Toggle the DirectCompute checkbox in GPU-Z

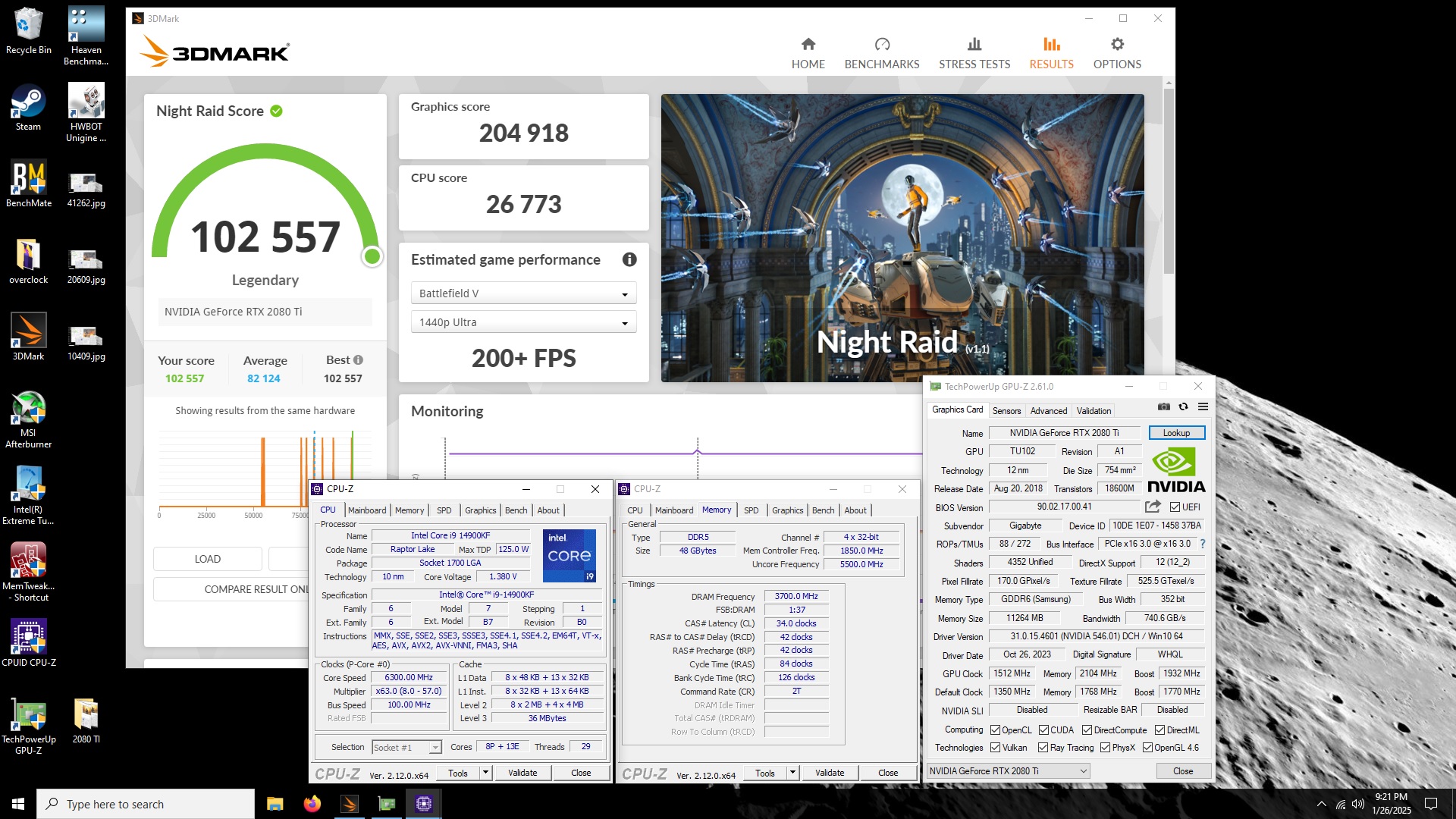(1087, 730)
